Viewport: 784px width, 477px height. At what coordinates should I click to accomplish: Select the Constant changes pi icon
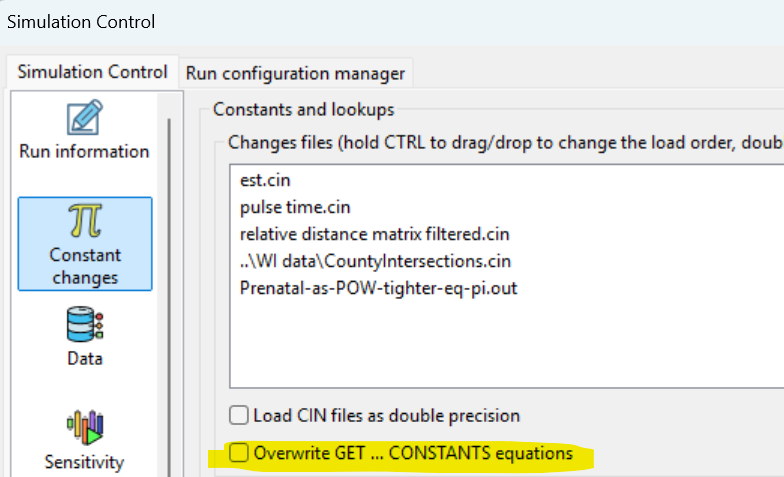(85, 220)
